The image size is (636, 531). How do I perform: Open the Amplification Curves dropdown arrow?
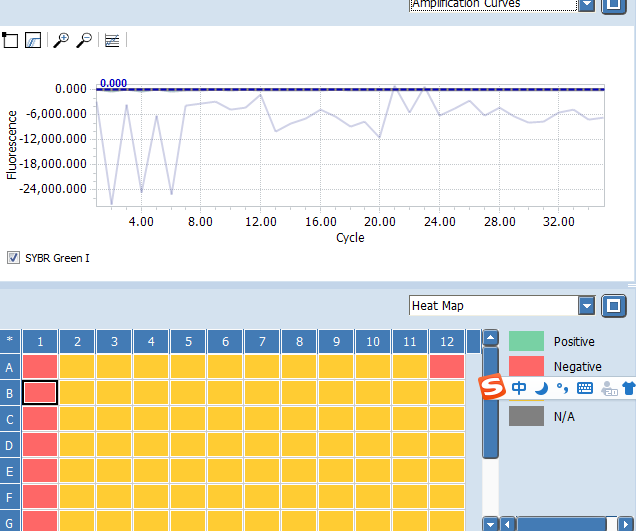tap(587, 5)
